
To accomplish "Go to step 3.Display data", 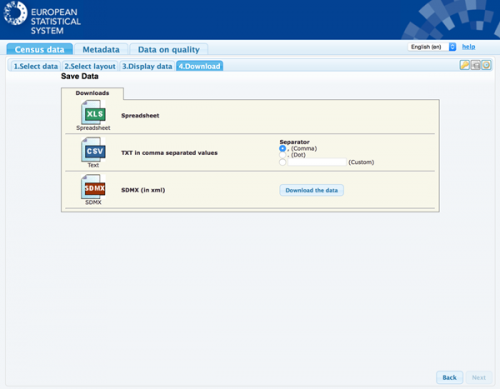I will coord(147,66).
